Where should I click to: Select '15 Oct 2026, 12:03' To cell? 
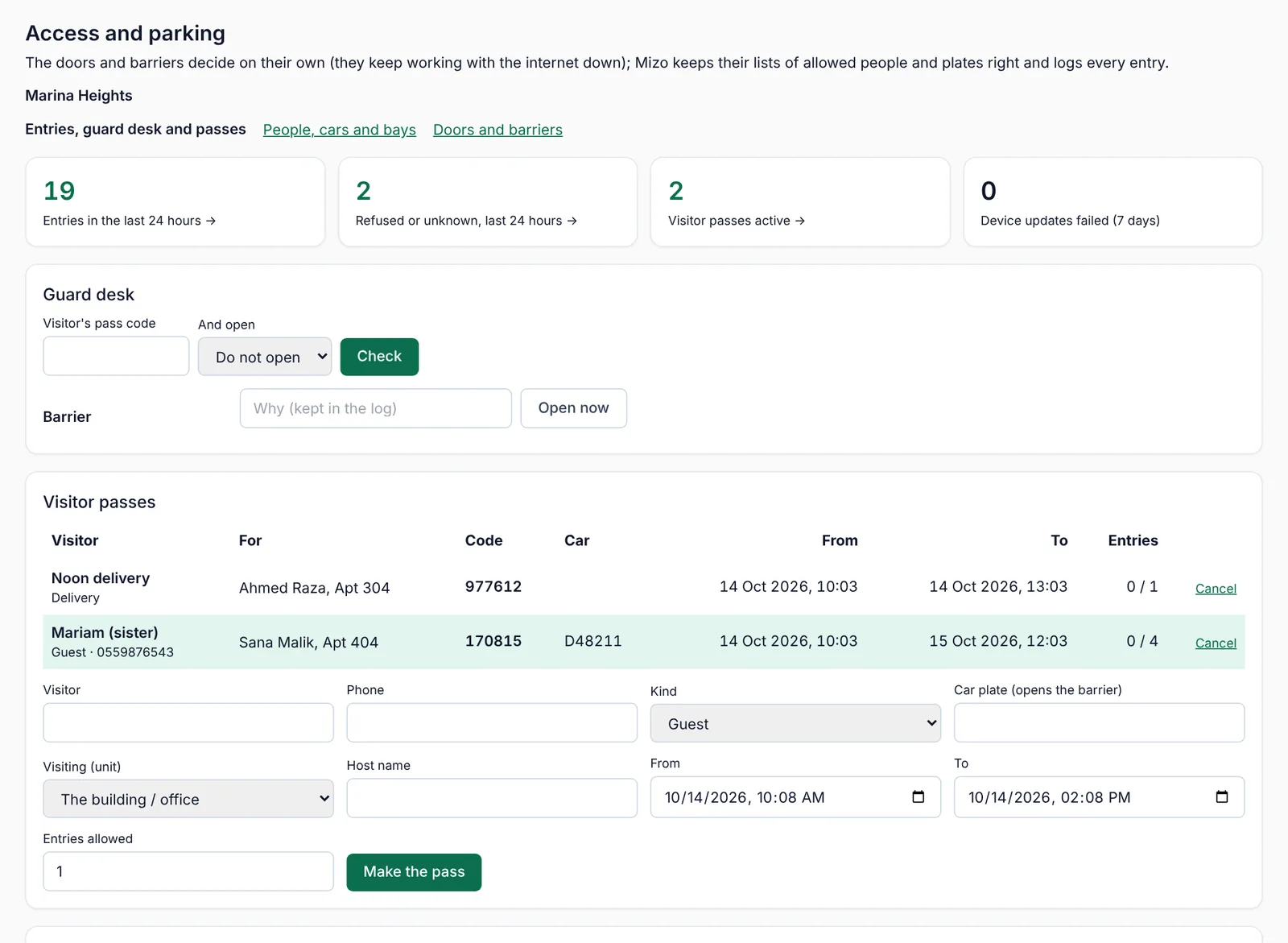pyautogui.click(x=998, y=642)
